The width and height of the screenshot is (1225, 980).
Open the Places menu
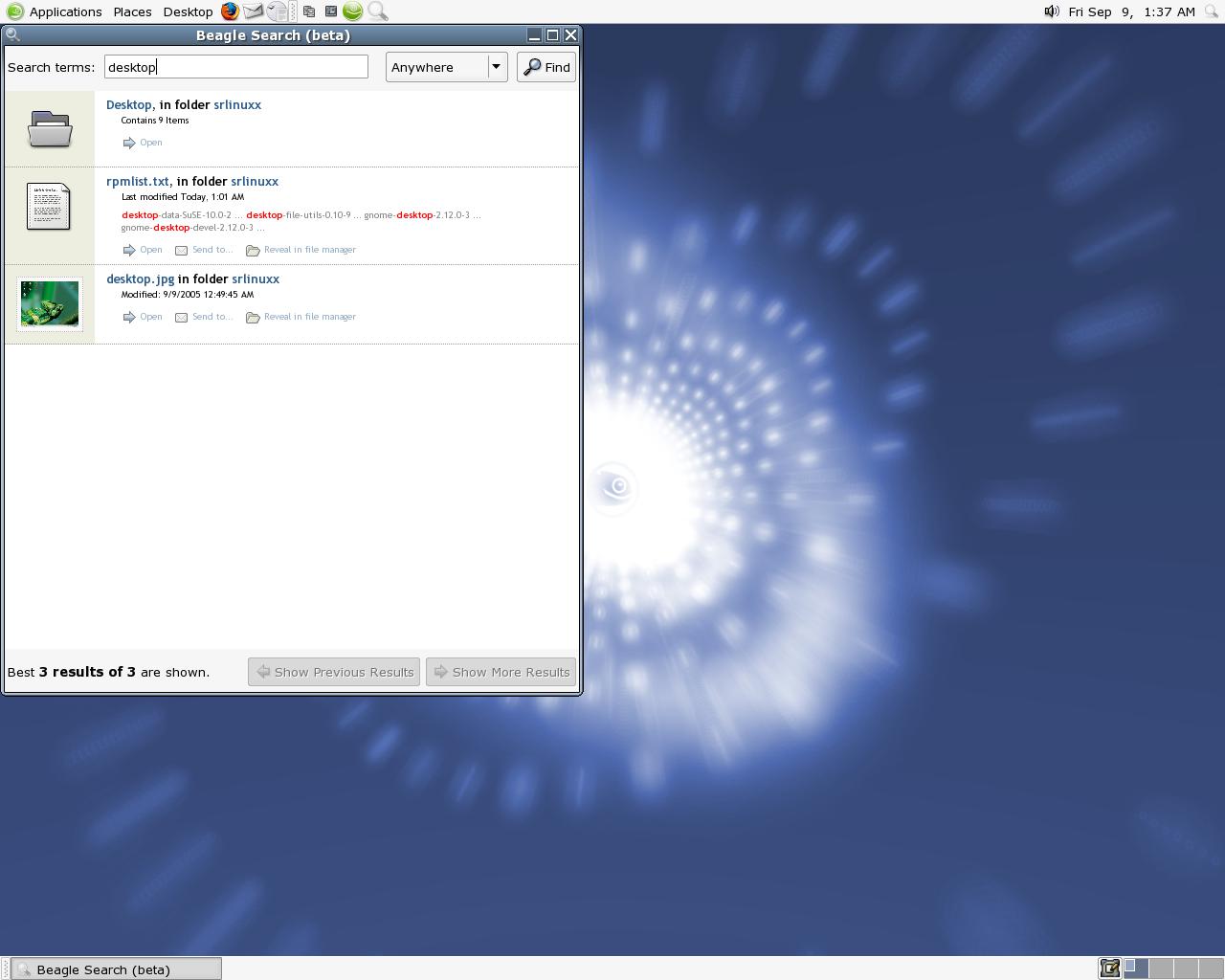click(x=132, y=11)
